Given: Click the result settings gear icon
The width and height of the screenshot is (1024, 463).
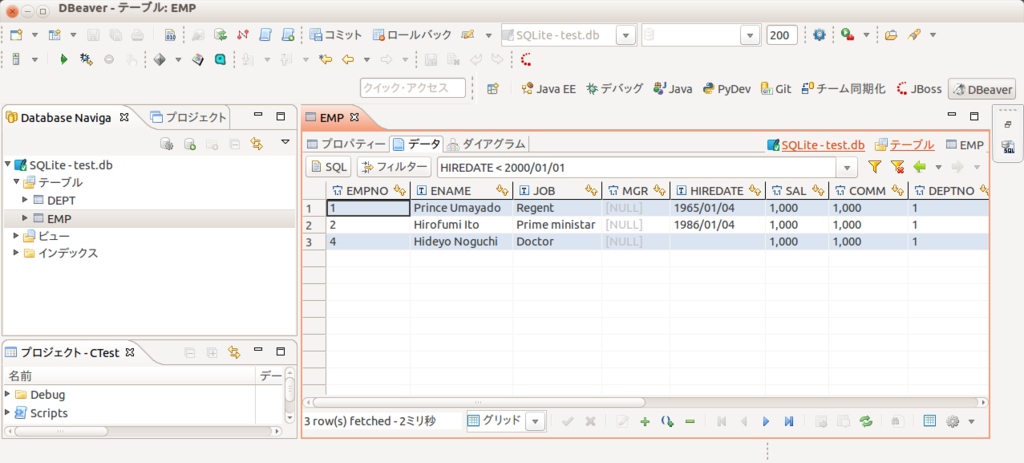Looking at the screenshot, I should 952,421.
